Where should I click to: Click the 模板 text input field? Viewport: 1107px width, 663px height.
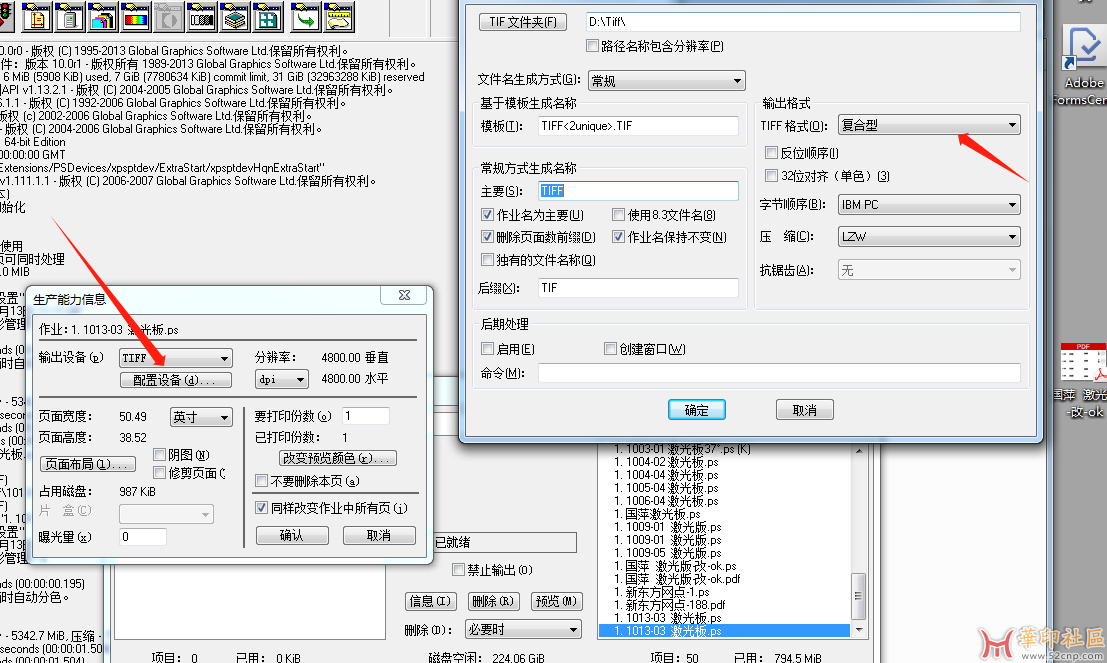click(x=638, y=125)
